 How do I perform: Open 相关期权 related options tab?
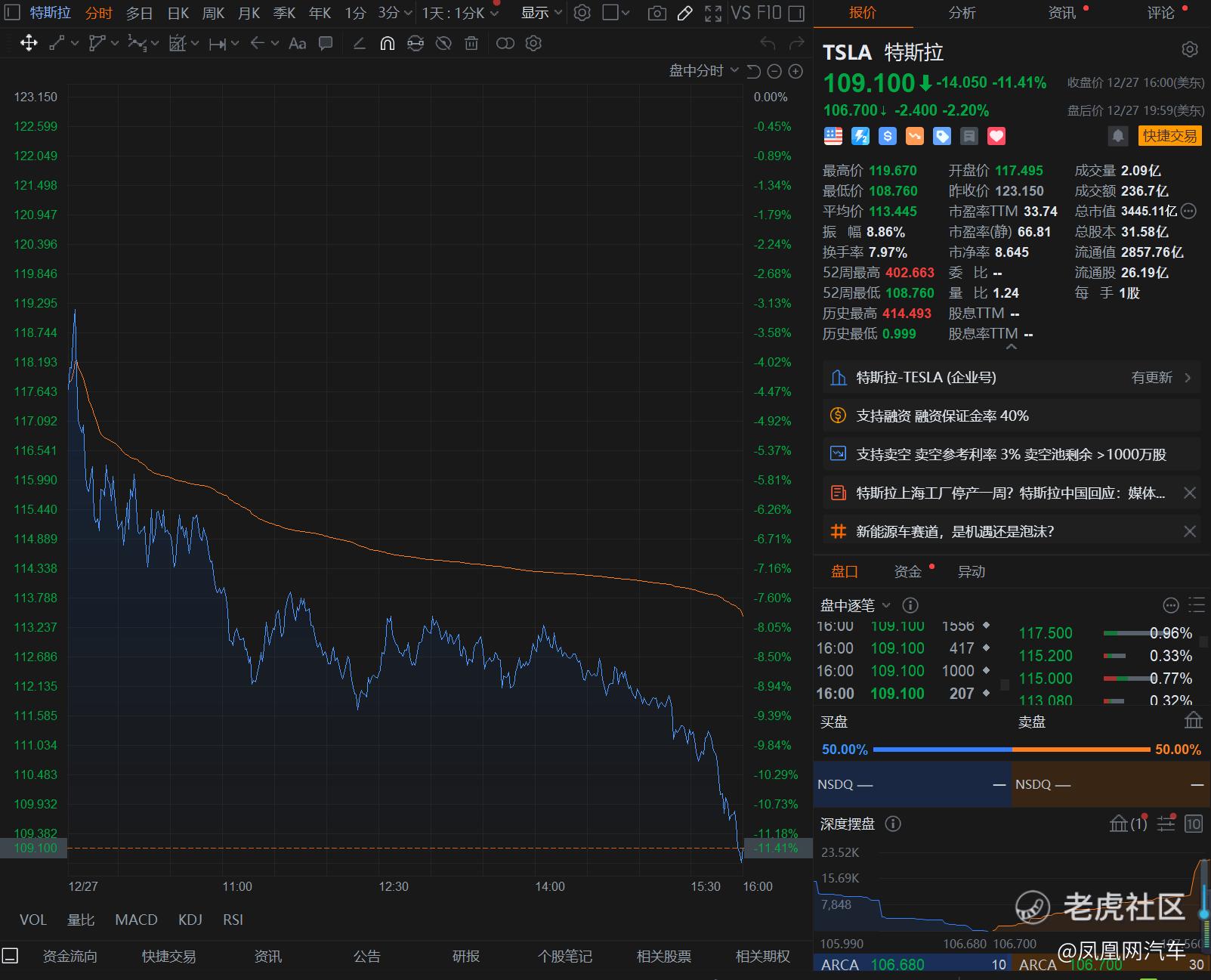(763, 957)
